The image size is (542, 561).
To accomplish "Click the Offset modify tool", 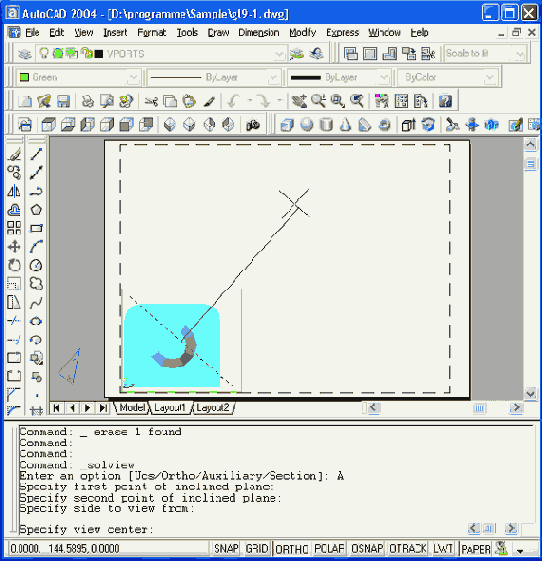I will pos(14,210).
